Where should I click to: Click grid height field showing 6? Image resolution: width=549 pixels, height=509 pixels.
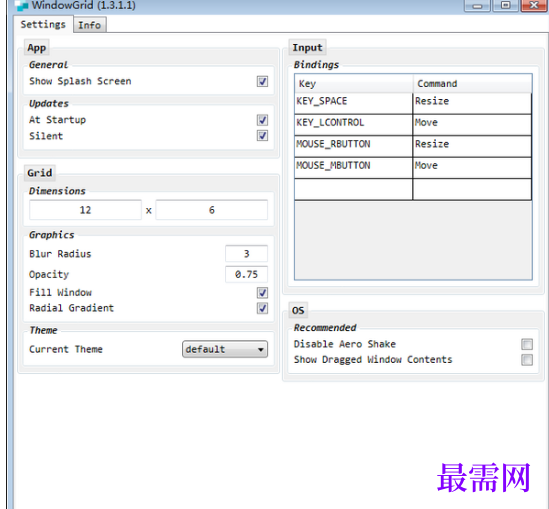211,210
